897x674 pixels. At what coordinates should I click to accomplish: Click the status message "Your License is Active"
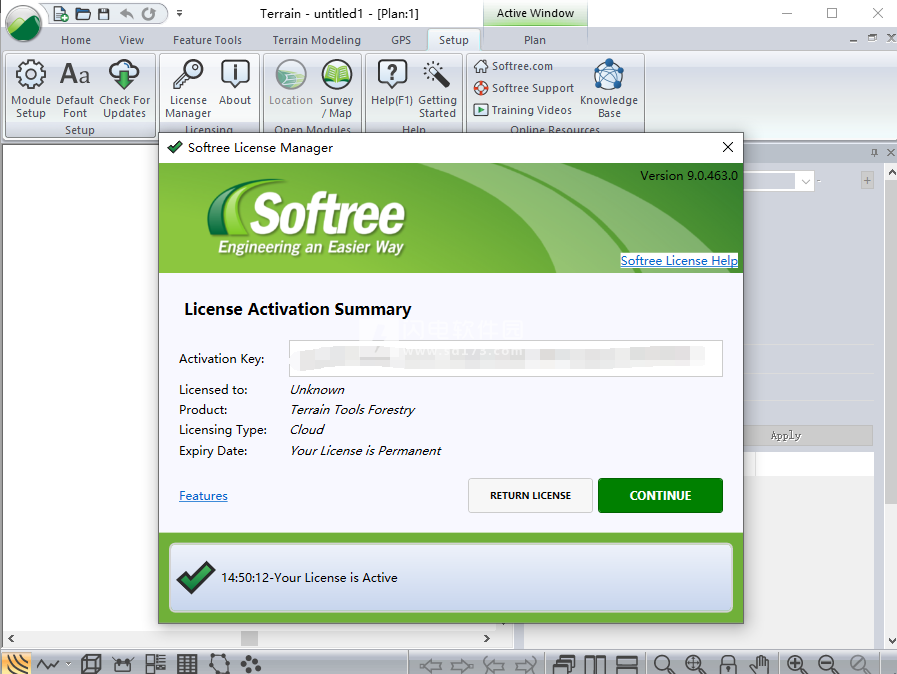pos(335,577)
